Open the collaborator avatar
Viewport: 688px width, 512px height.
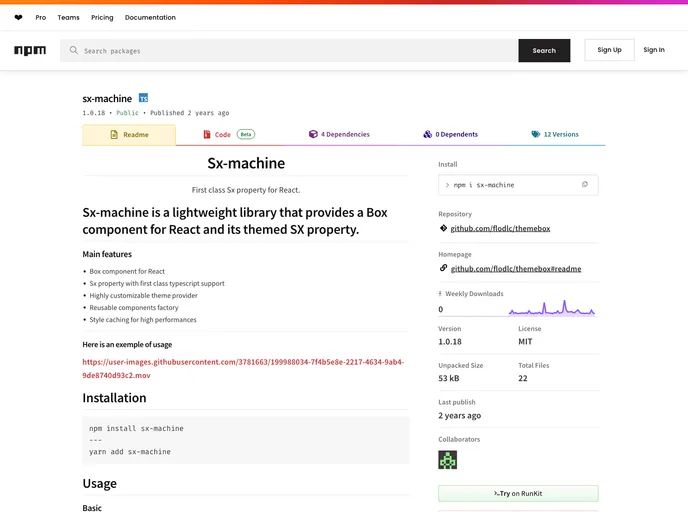coord(447,460)
